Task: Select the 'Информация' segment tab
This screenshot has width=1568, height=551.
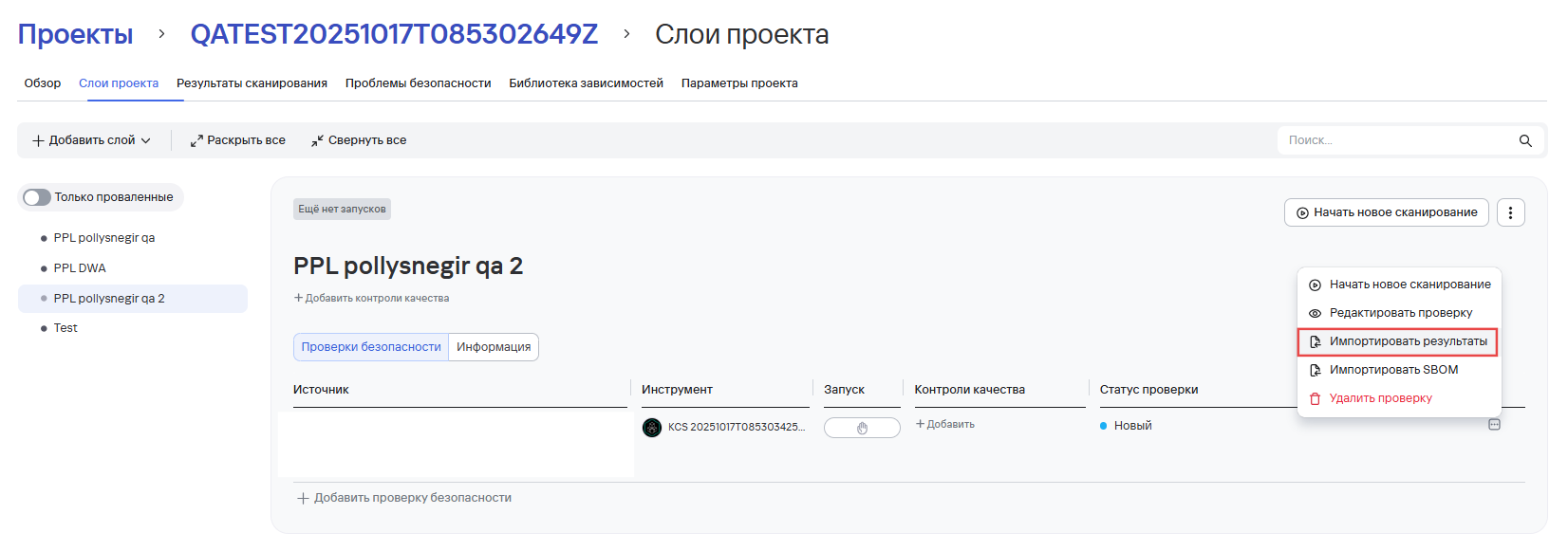Action: 494,347
